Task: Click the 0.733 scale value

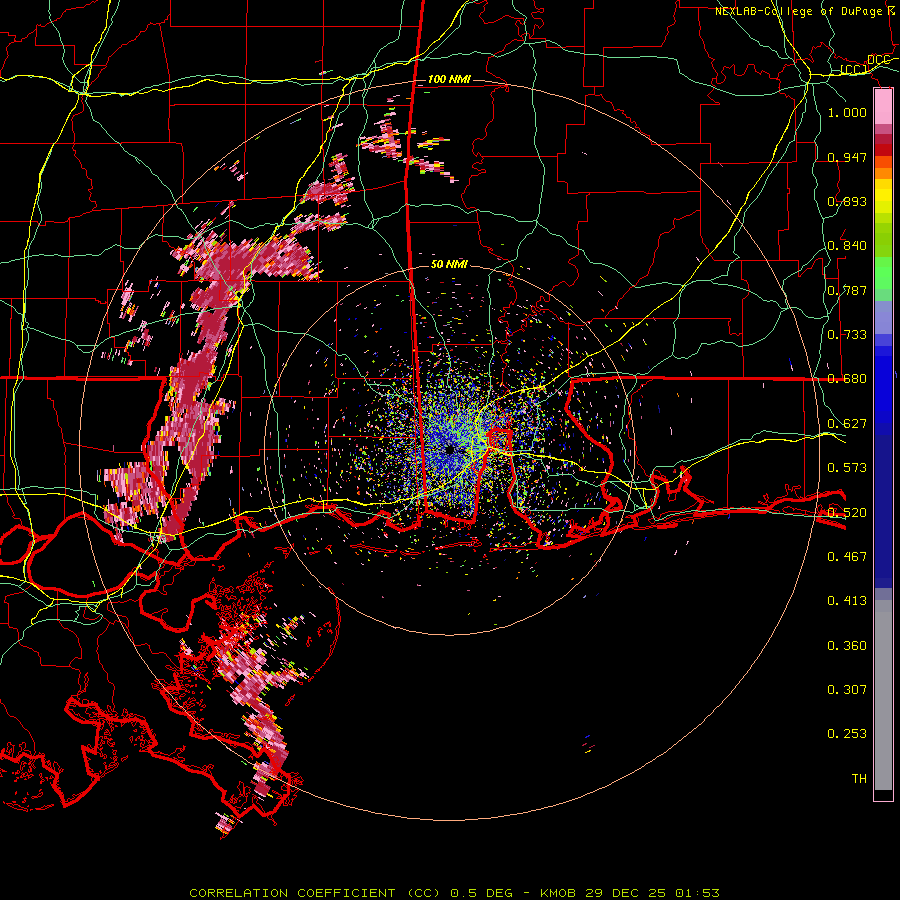Action: (847, 334)
